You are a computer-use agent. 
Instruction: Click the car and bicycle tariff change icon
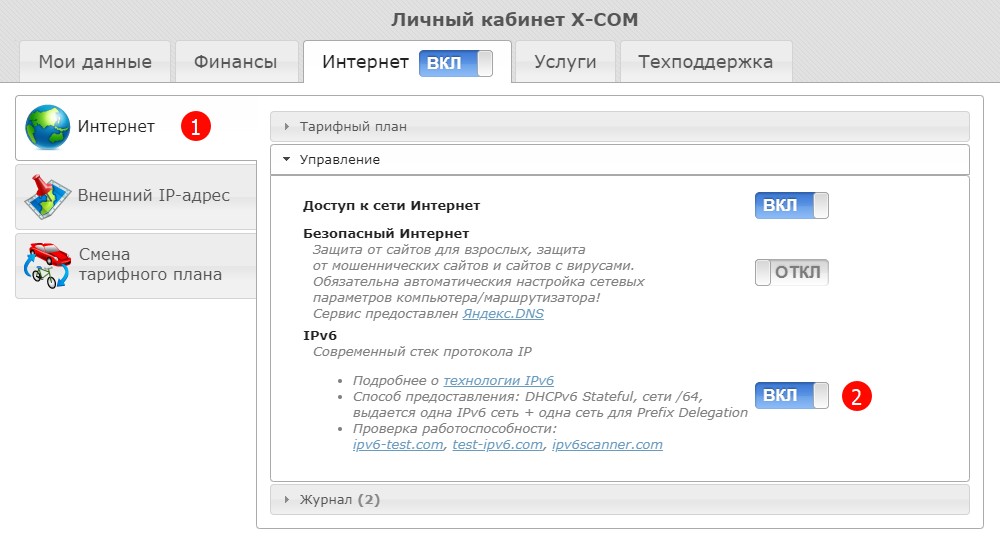(x=47, y=265)
